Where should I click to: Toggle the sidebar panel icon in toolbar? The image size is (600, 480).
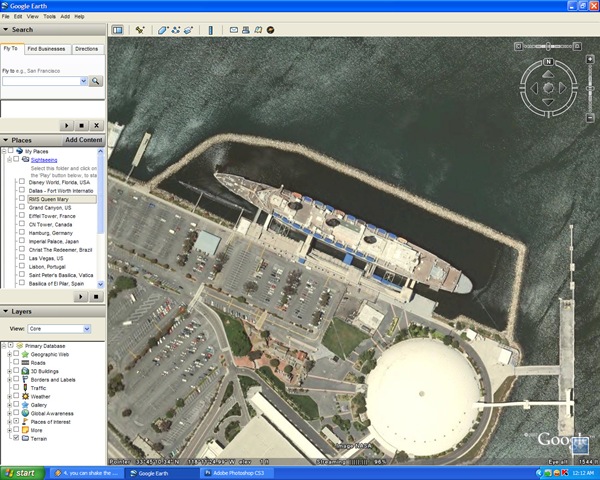(x=117, y=30)
